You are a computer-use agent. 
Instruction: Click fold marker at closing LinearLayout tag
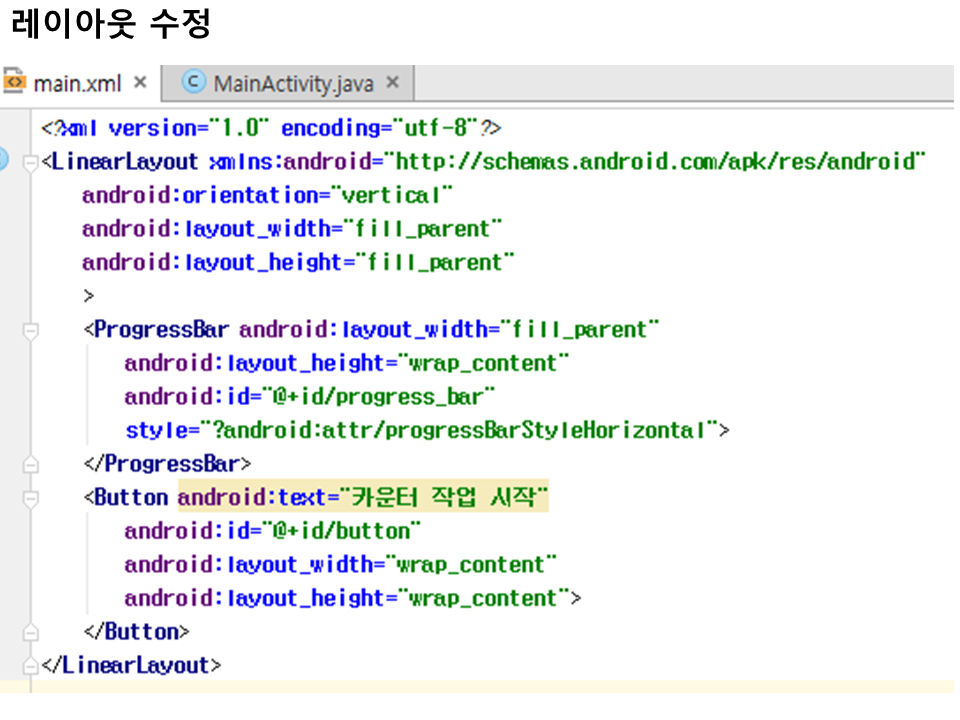click(x=31, y=665)
